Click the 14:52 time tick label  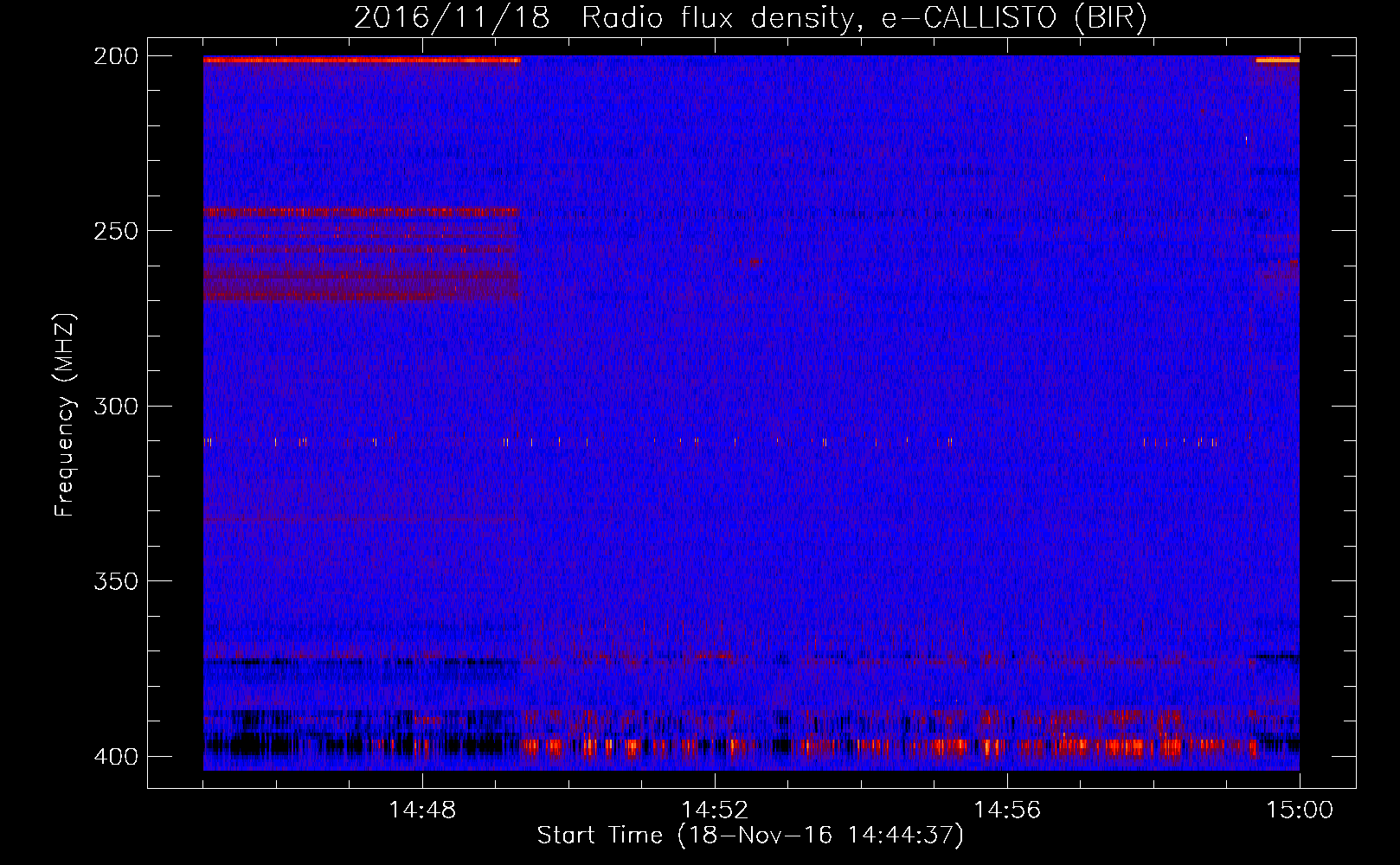tap(715, 811)
